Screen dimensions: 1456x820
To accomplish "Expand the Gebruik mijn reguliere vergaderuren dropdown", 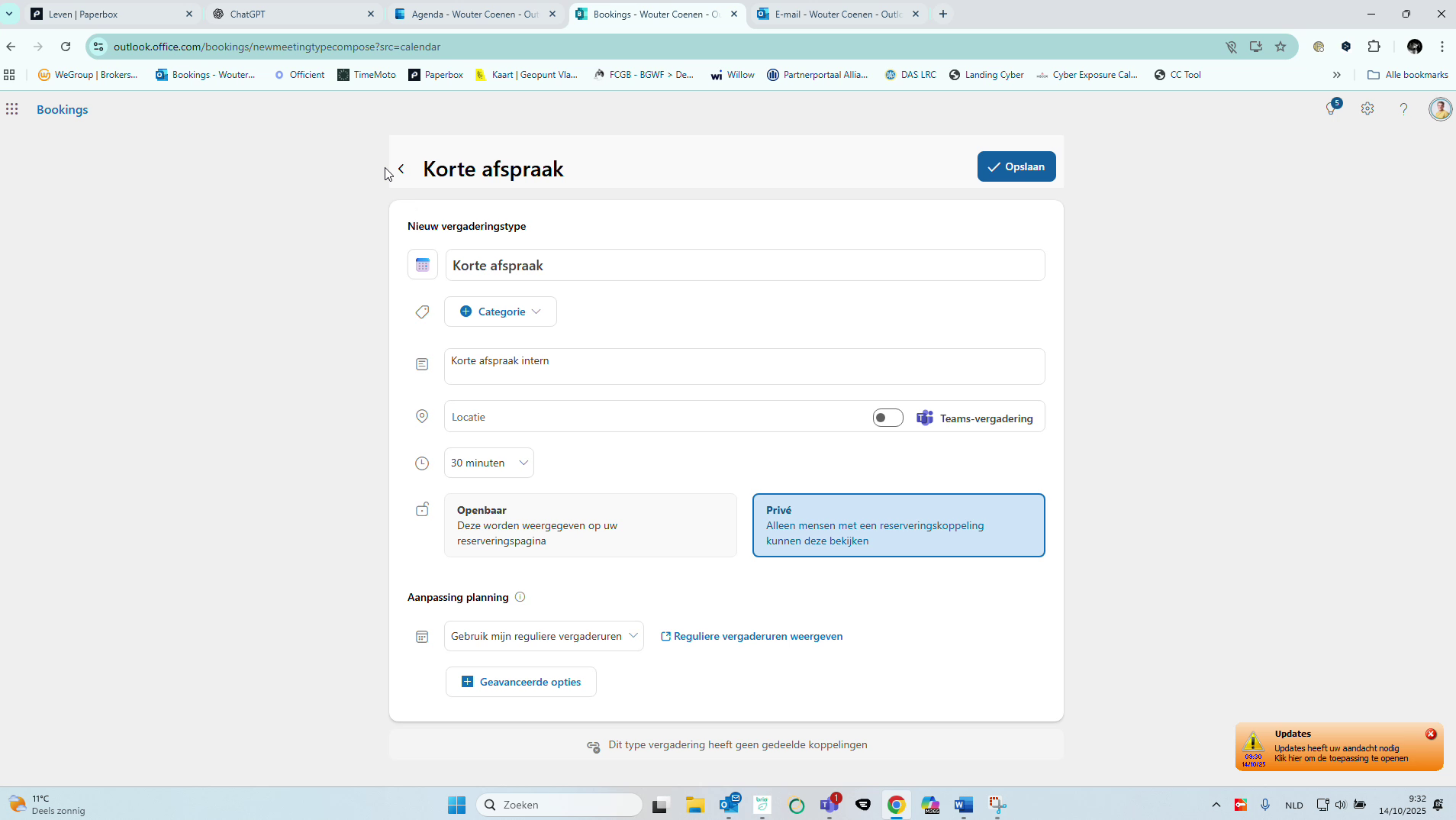I will tap(543, 635).
